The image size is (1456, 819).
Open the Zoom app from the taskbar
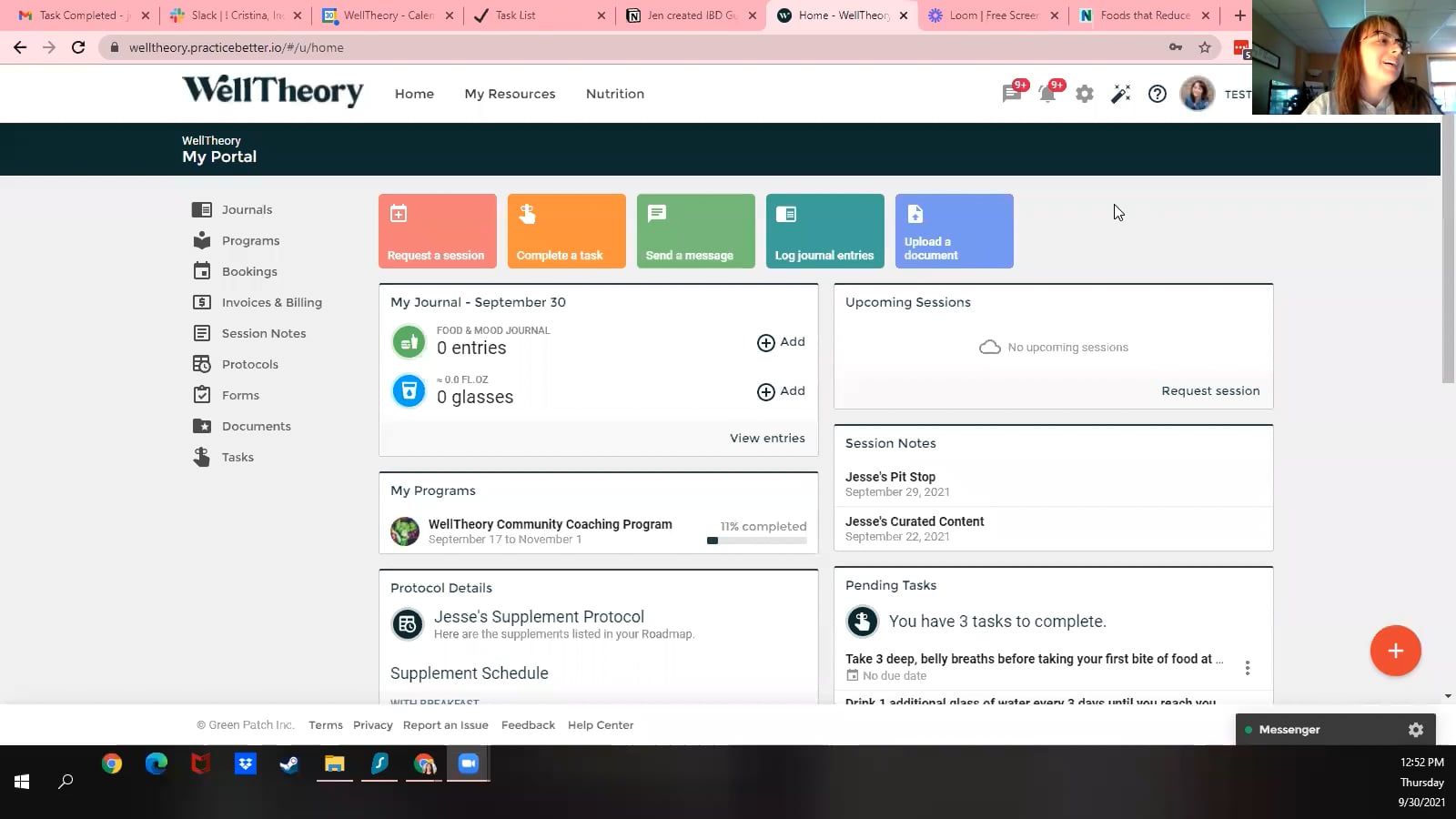coord(468,764)
